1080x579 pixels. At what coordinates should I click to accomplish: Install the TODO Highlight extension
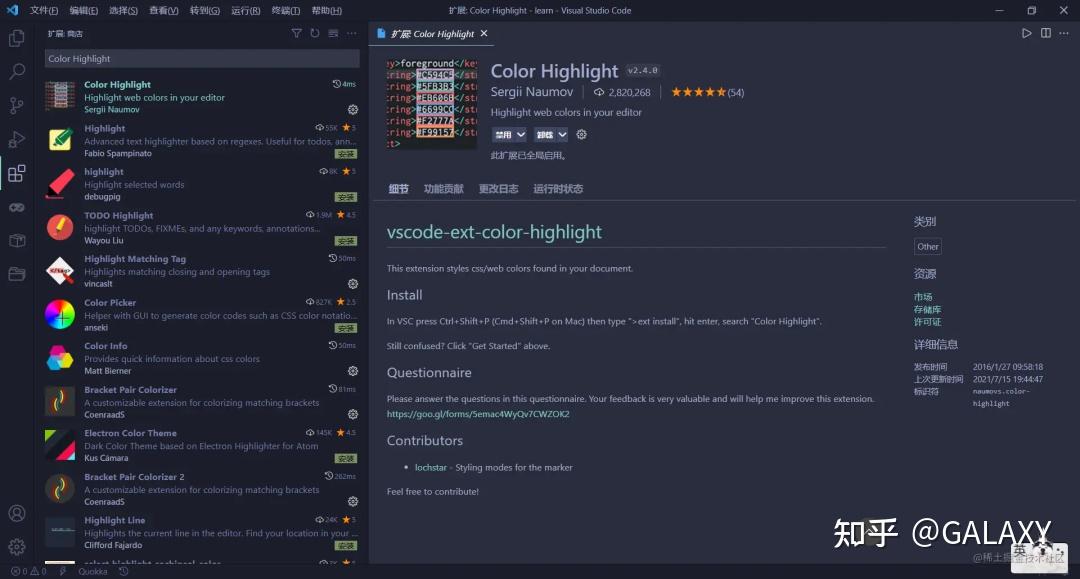tap(346, 241)
